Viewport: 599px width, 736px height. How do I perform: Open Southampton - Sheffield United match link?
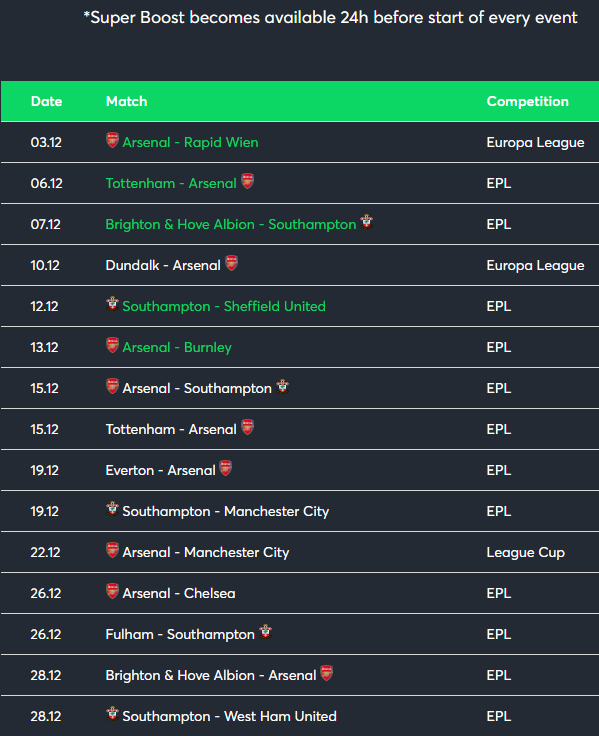pyautogui.click(x=224, y=306)
